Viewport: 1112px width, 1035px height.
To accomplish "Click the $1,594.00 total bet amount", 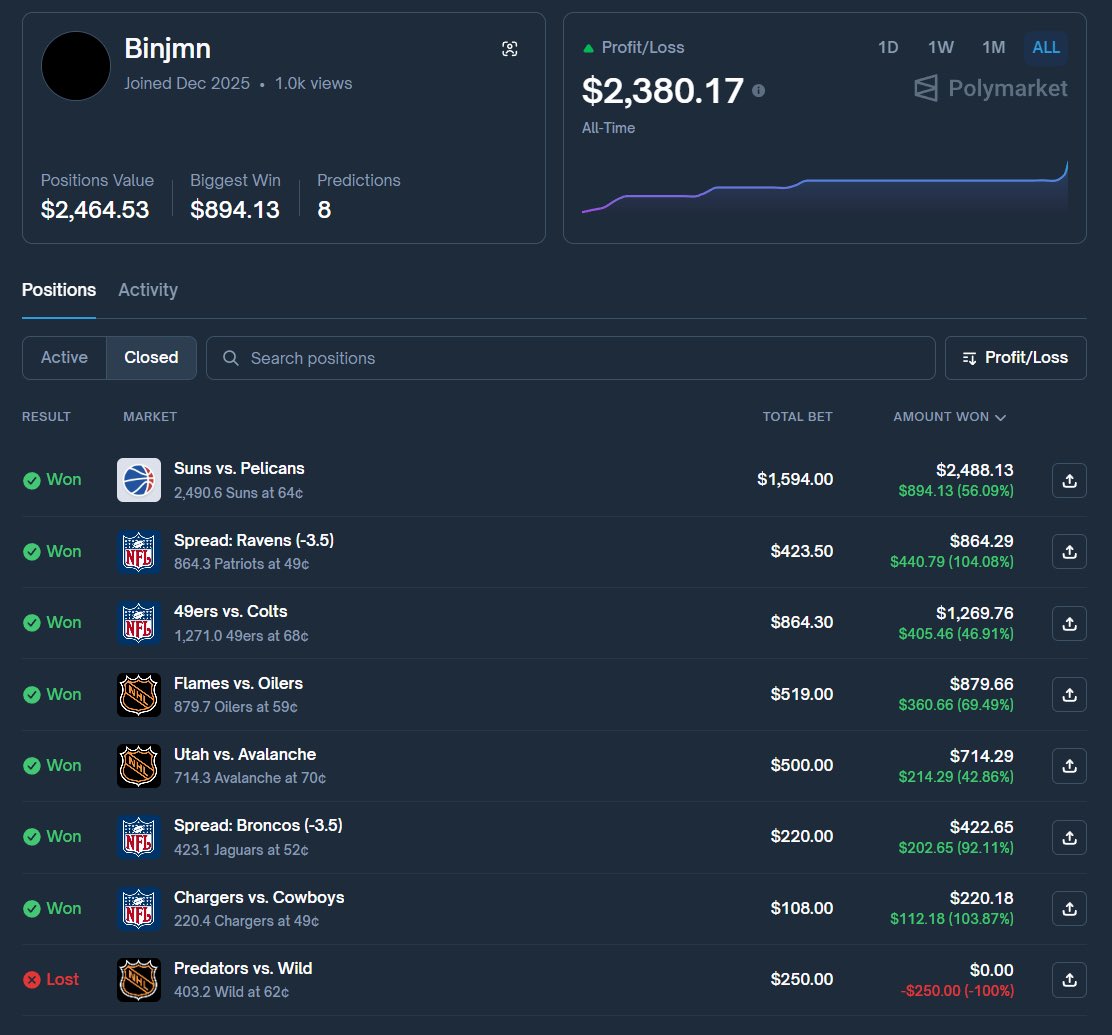I will [795, 480].
